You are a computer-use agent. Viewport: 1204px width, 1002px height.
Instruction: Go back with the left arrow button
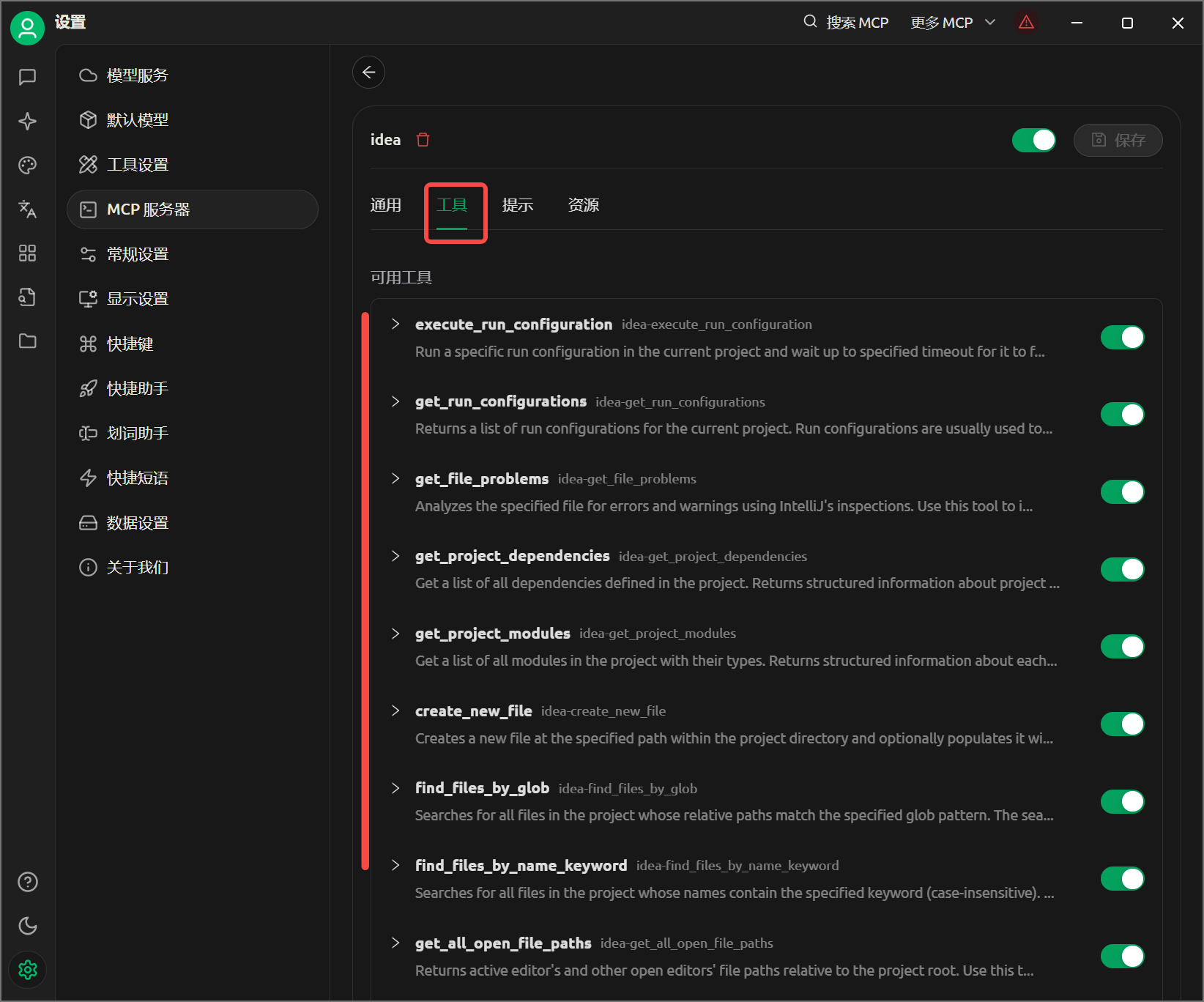[x=368, y=72]
